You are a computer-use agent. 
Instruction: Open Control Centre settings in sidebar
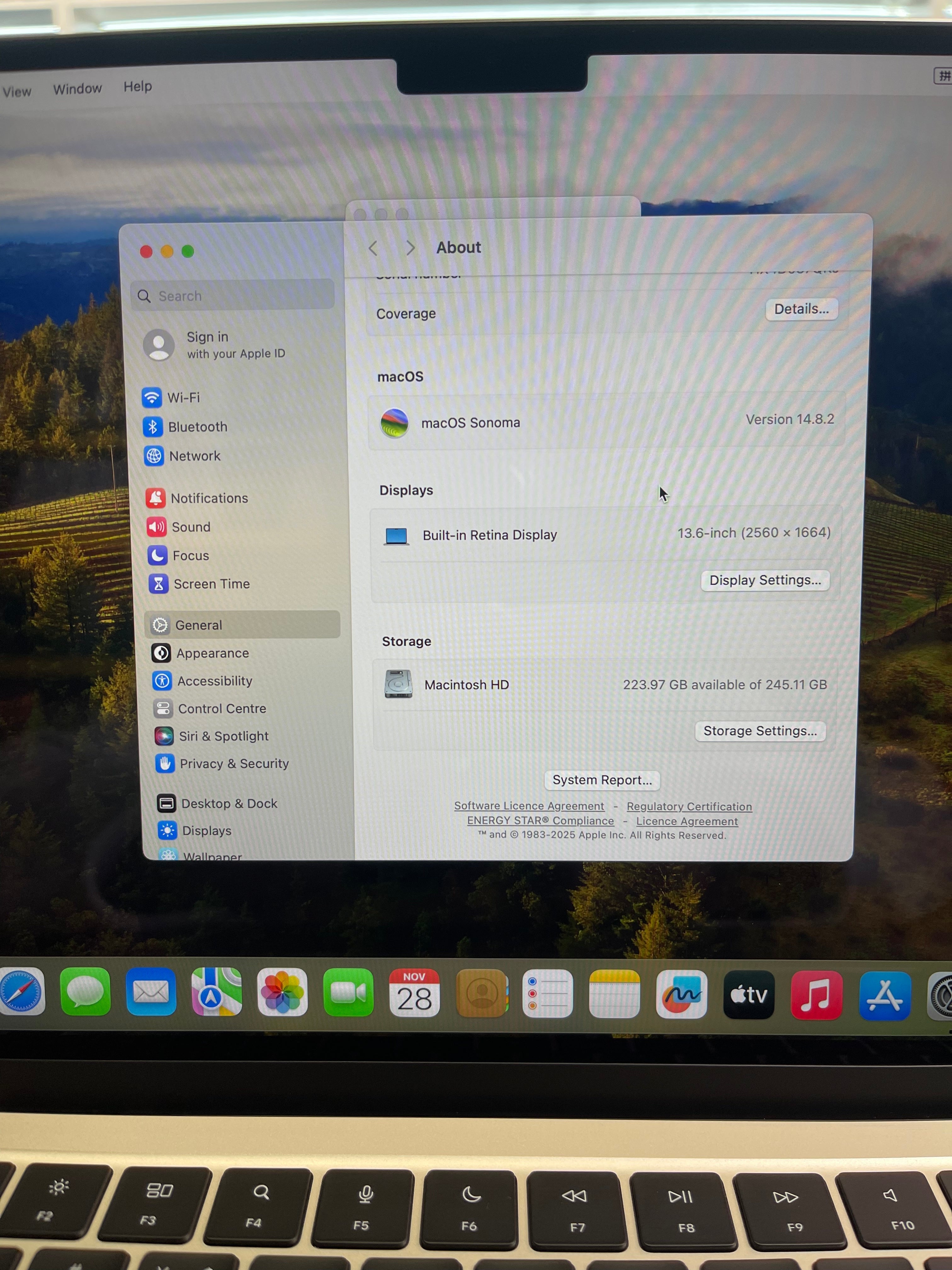pos(210,708)
